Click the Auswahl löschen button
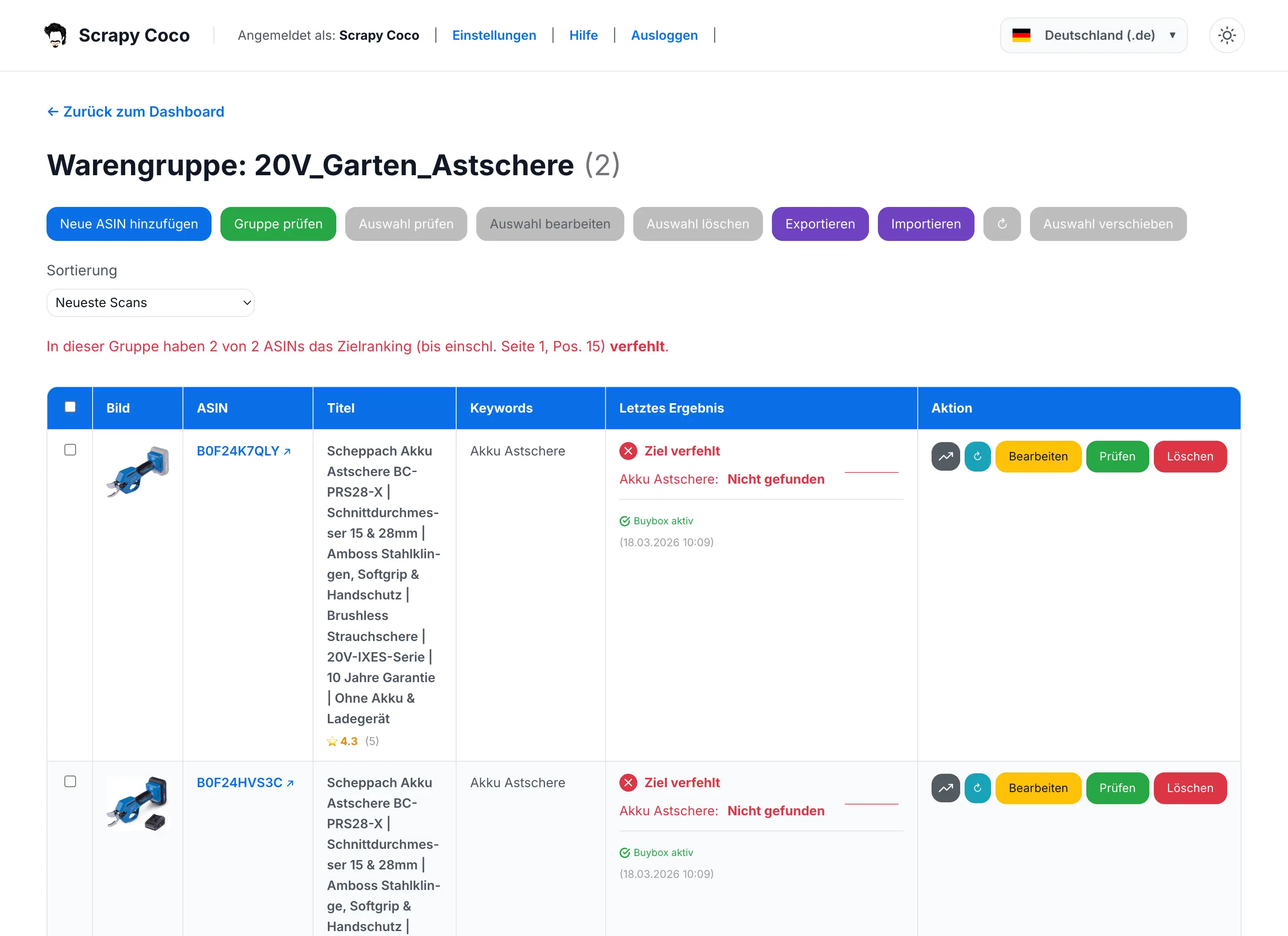This screenshot has width=1288, height=936. coord(698,223)
